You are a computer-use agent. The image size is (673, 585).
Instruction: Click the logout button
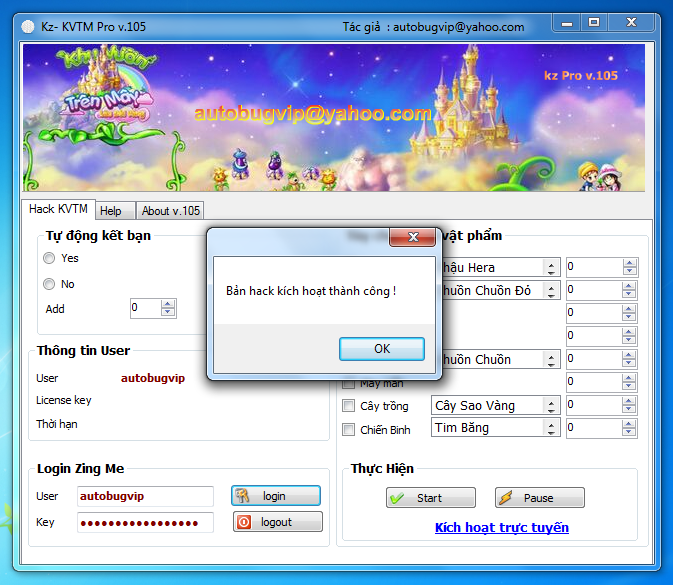[278, 522]
